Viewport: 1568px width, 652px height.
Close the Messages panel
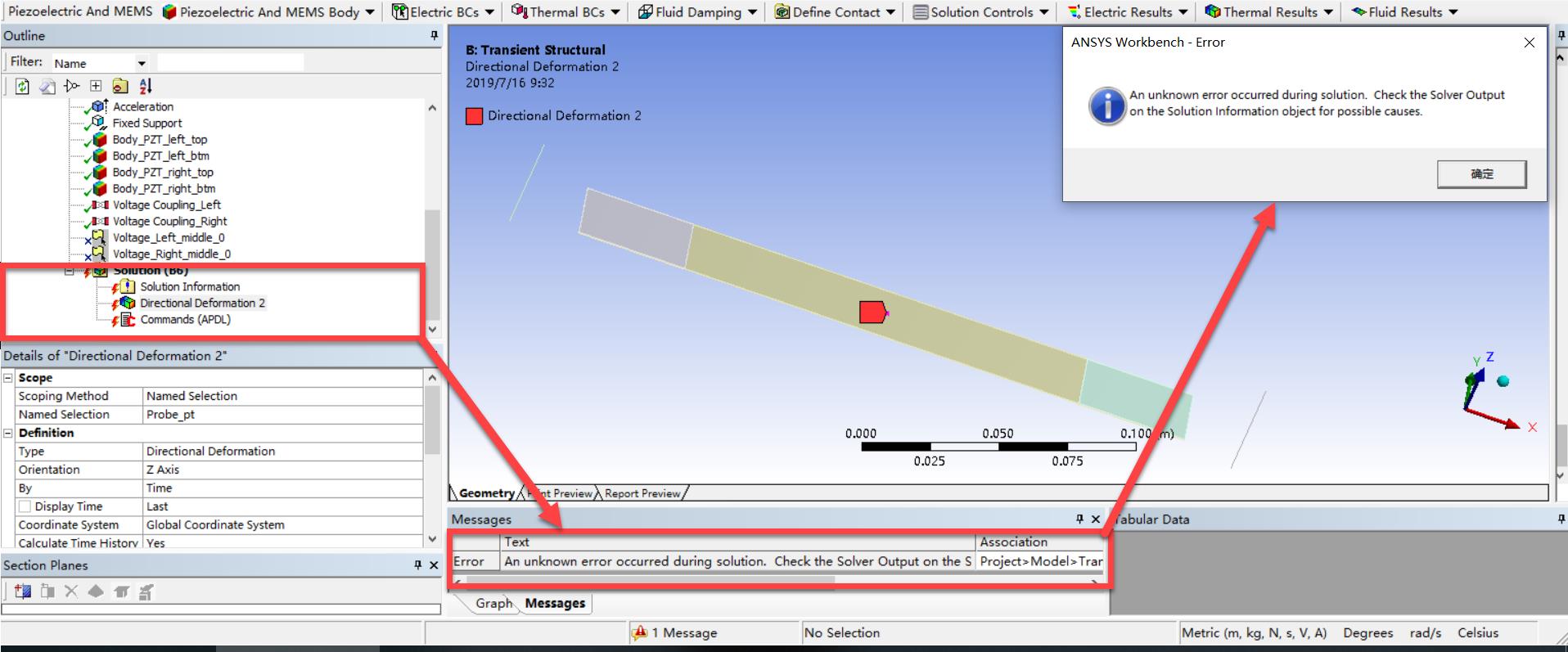[1096, 519]
